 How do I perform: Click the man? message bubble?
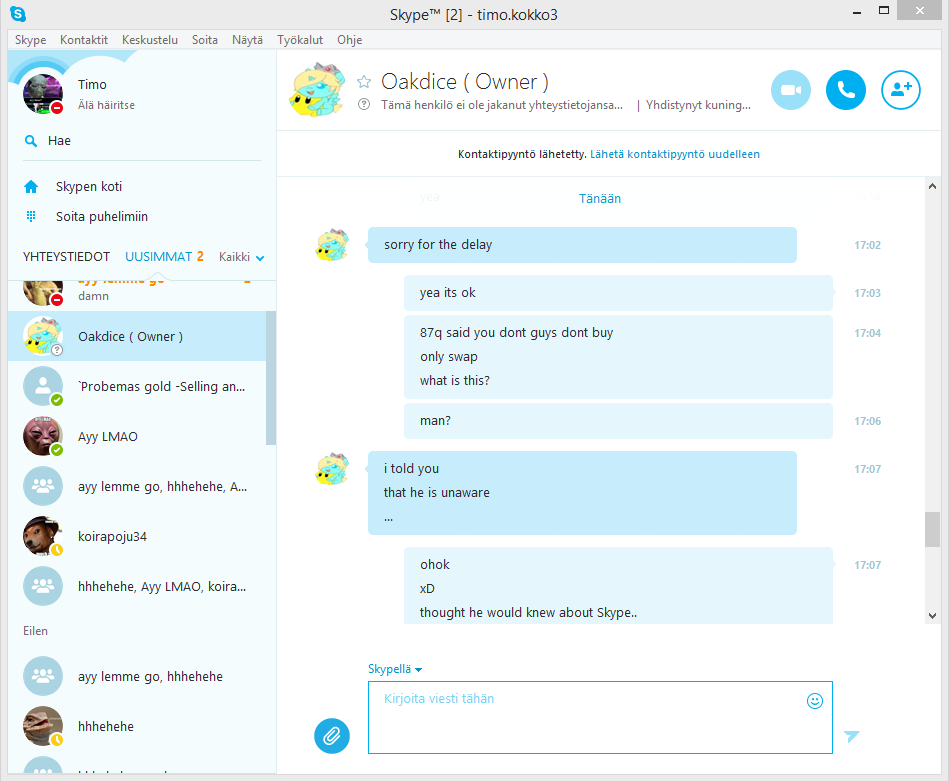[x=618, y=421]
